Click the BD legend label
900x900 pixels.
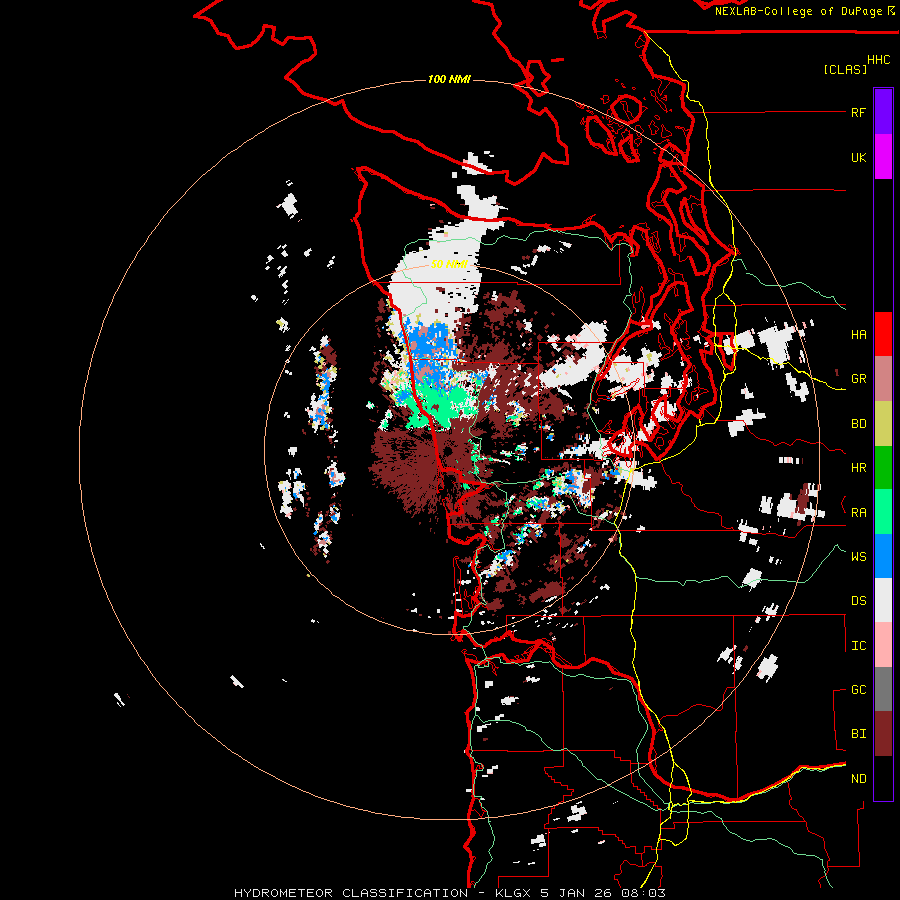pyautogui.click(x=858, y=424)
